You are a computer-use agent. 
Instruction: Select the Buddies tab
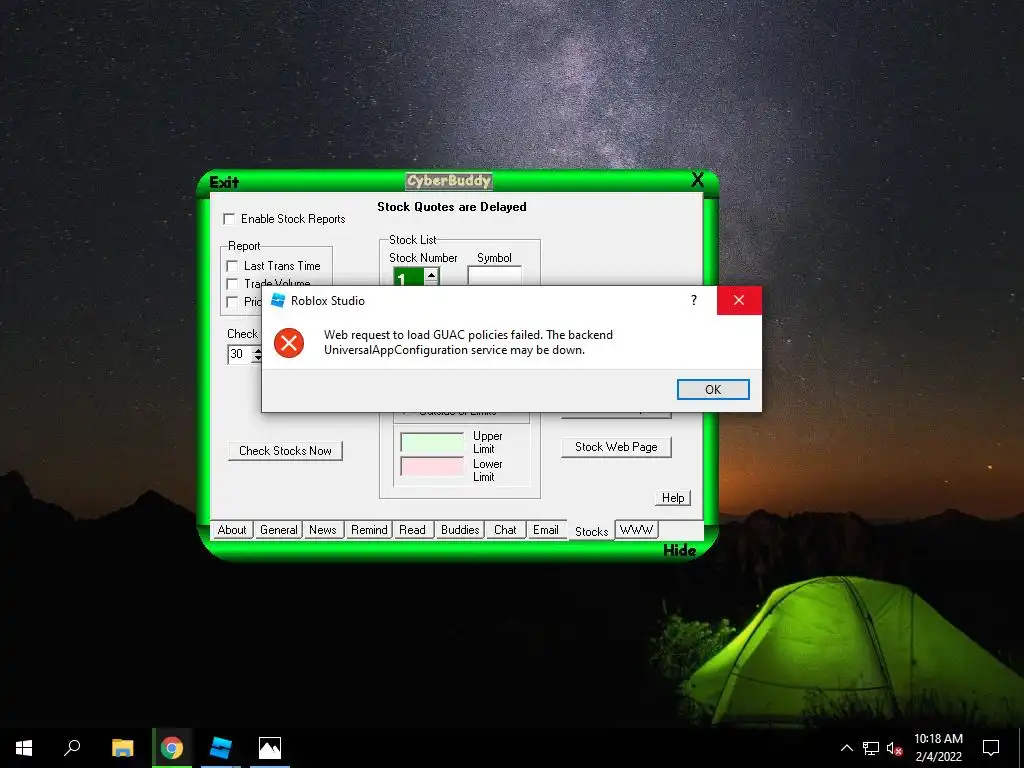pyautogui.click(x=460, y=530)
